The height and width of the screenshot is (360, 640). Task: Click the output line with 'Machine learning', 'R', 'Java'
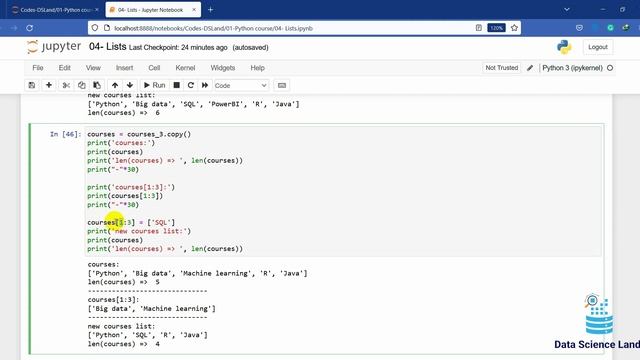[x=198, y=273]
